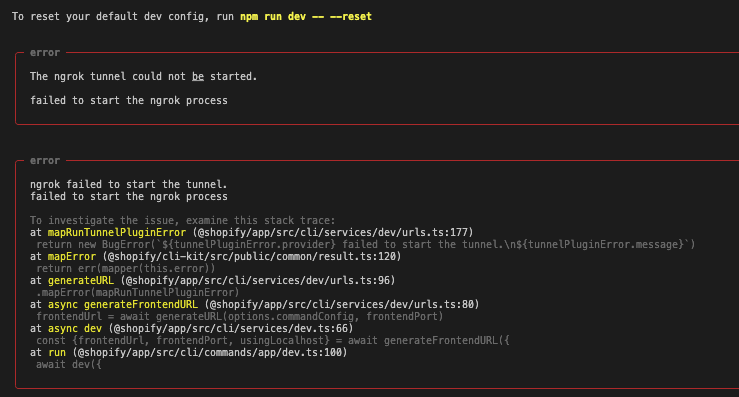Click the yellow 'async generateFrontendURL' name
Screen dimensions: 739x397
pyautogui.click(x=123, y=305)
